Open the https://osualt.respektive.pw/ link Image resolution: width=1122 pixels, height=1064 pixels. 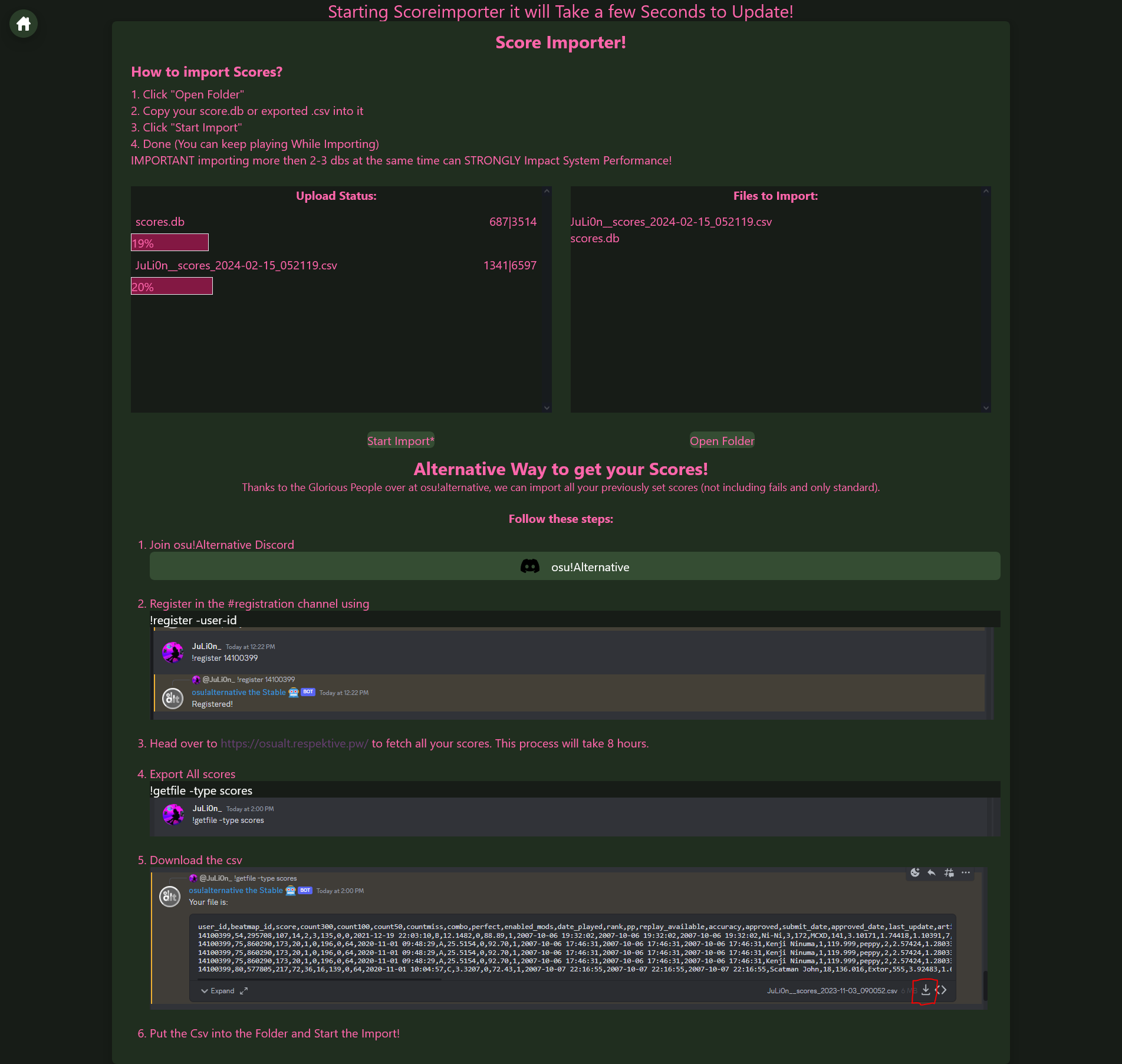pyautogui.click(x=294, y=743)
